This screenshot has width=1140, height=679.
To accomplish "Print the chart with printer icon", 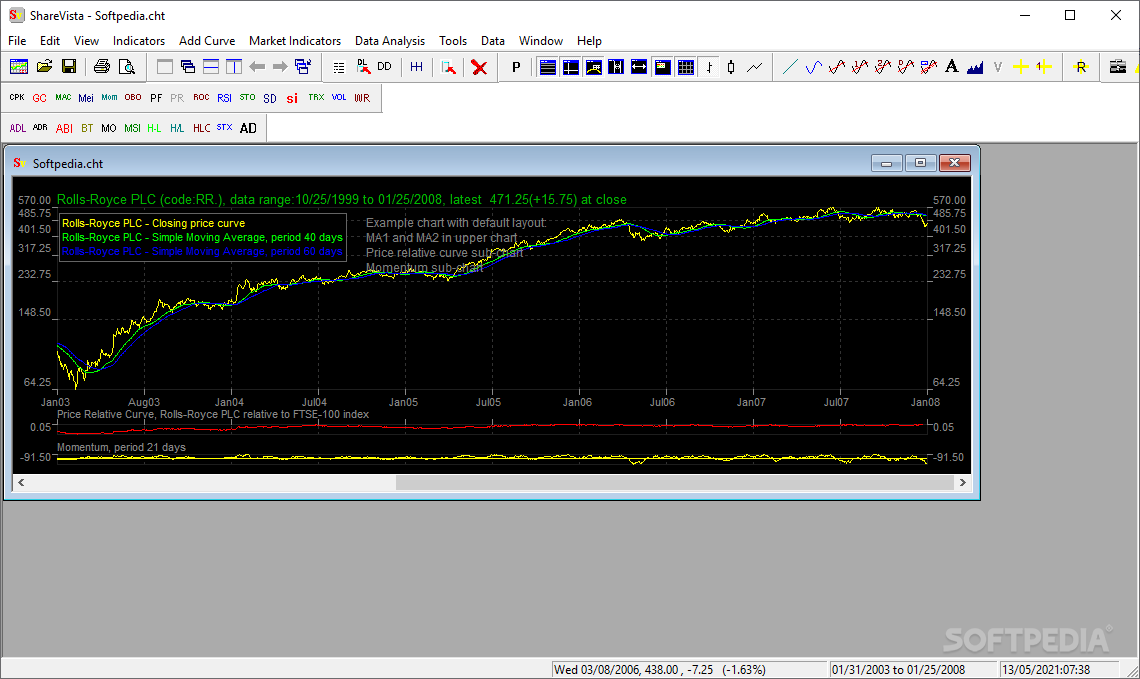I will click(x=102, y=67).
